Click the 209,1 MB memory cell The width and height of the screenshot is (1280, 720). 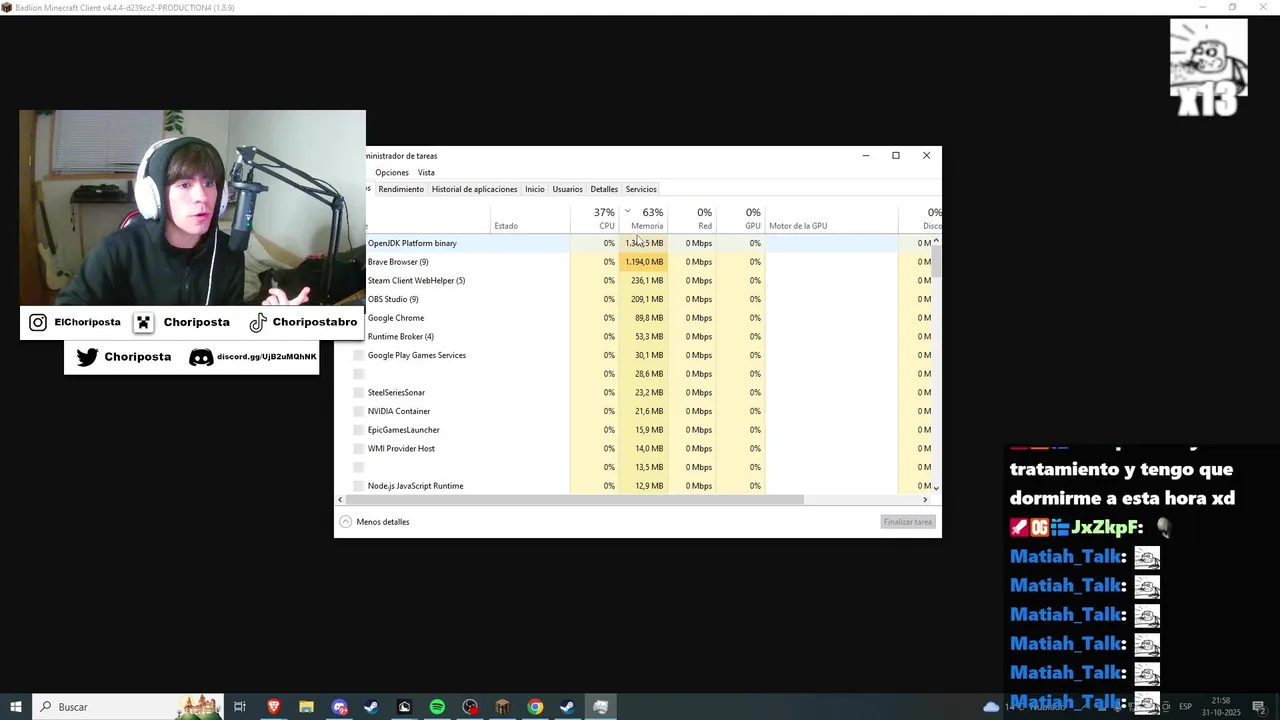(x=644, y=299)
